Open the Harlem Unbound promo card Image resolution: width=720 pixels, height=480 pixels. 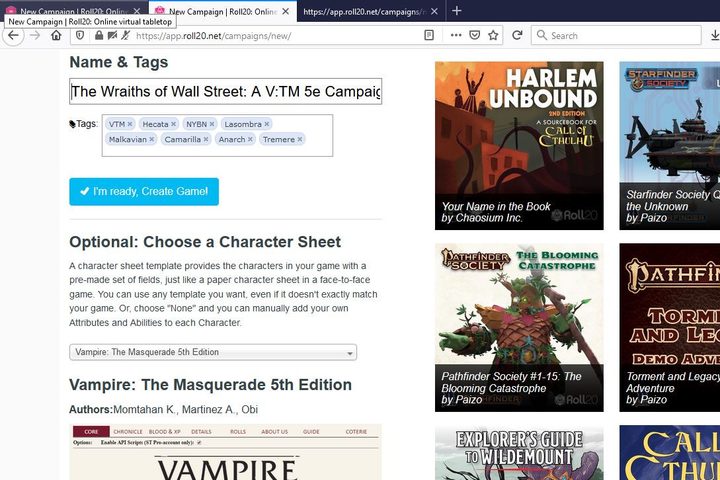[x=519, y=146]
